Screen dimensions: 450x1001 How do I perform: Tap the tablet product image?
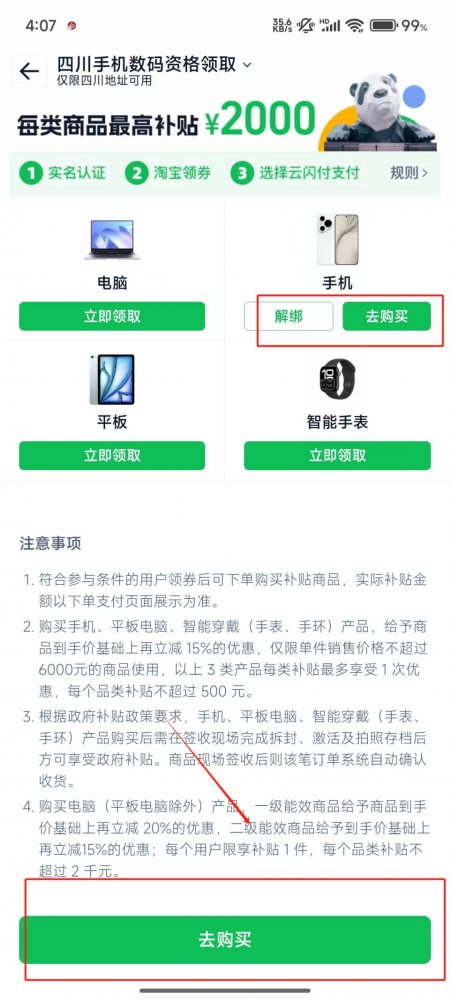[x=112, y=379]
